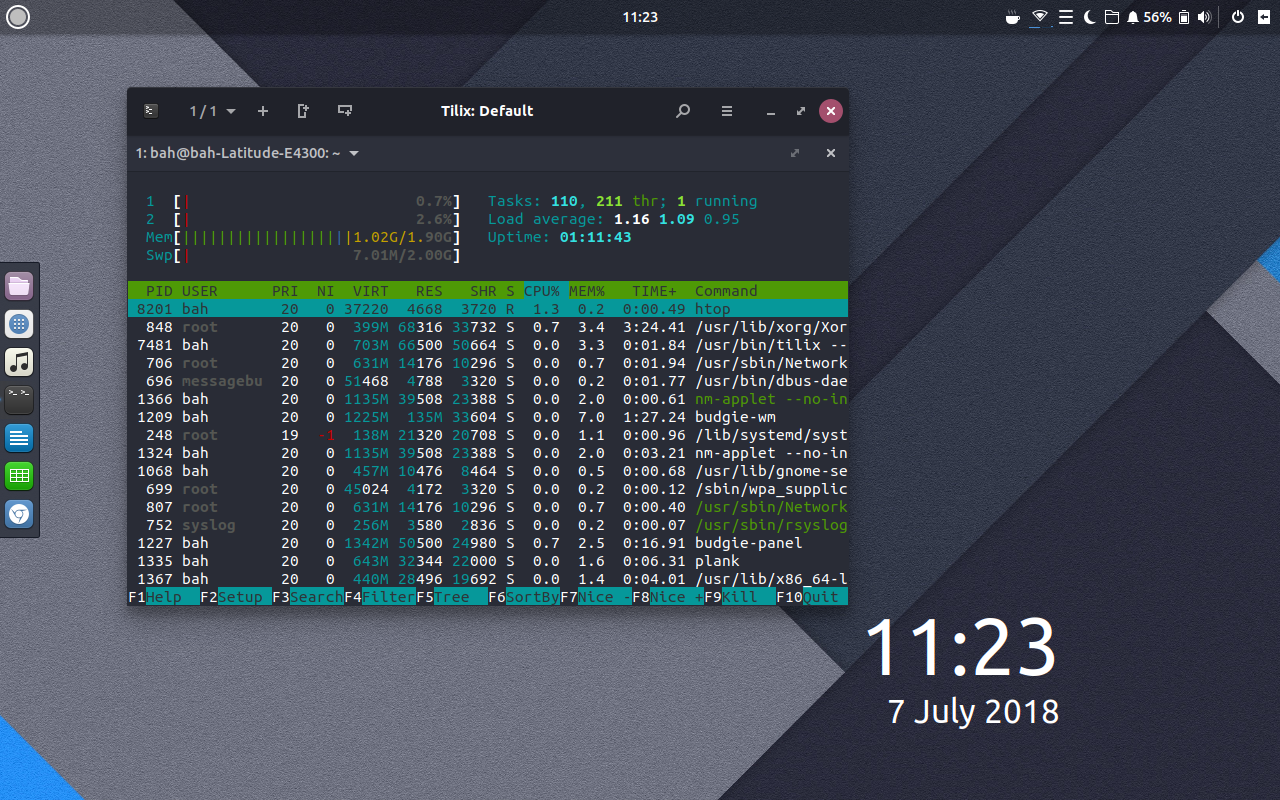Open F6 SortBy in htop
This screenshot has height=800, width=1280.
click(524, 597)
